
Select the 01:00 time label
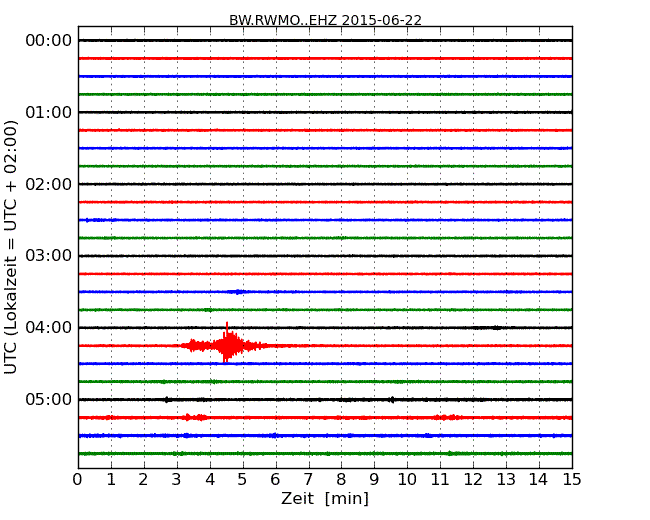click(x=49, y=112)
